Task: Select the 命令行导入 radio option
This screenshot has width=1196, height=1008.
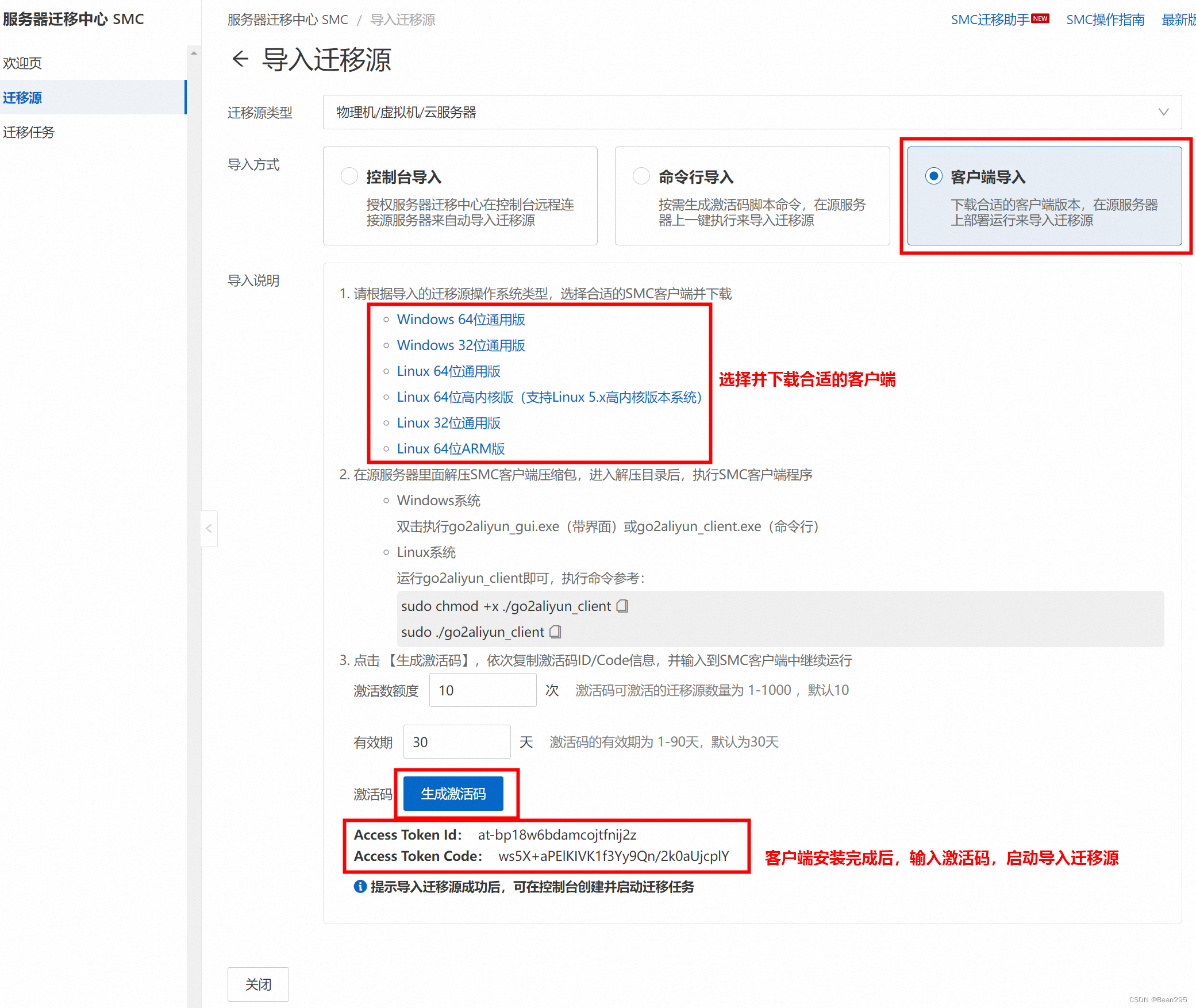Action: (641, 176)
